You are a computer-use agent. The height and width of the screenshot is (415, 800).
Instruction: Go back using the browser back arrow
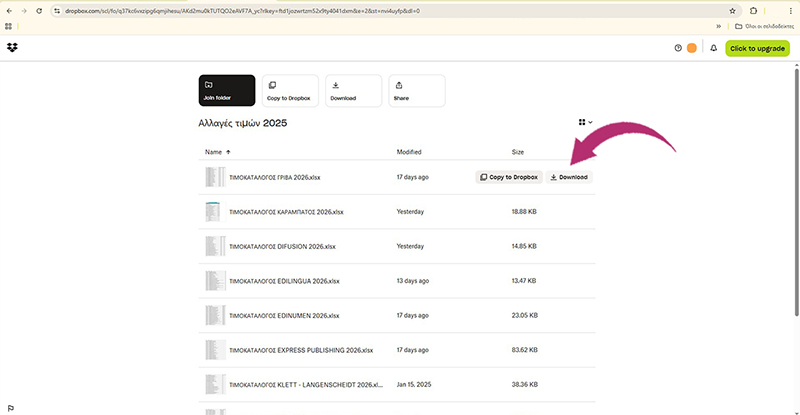(9, 11)
